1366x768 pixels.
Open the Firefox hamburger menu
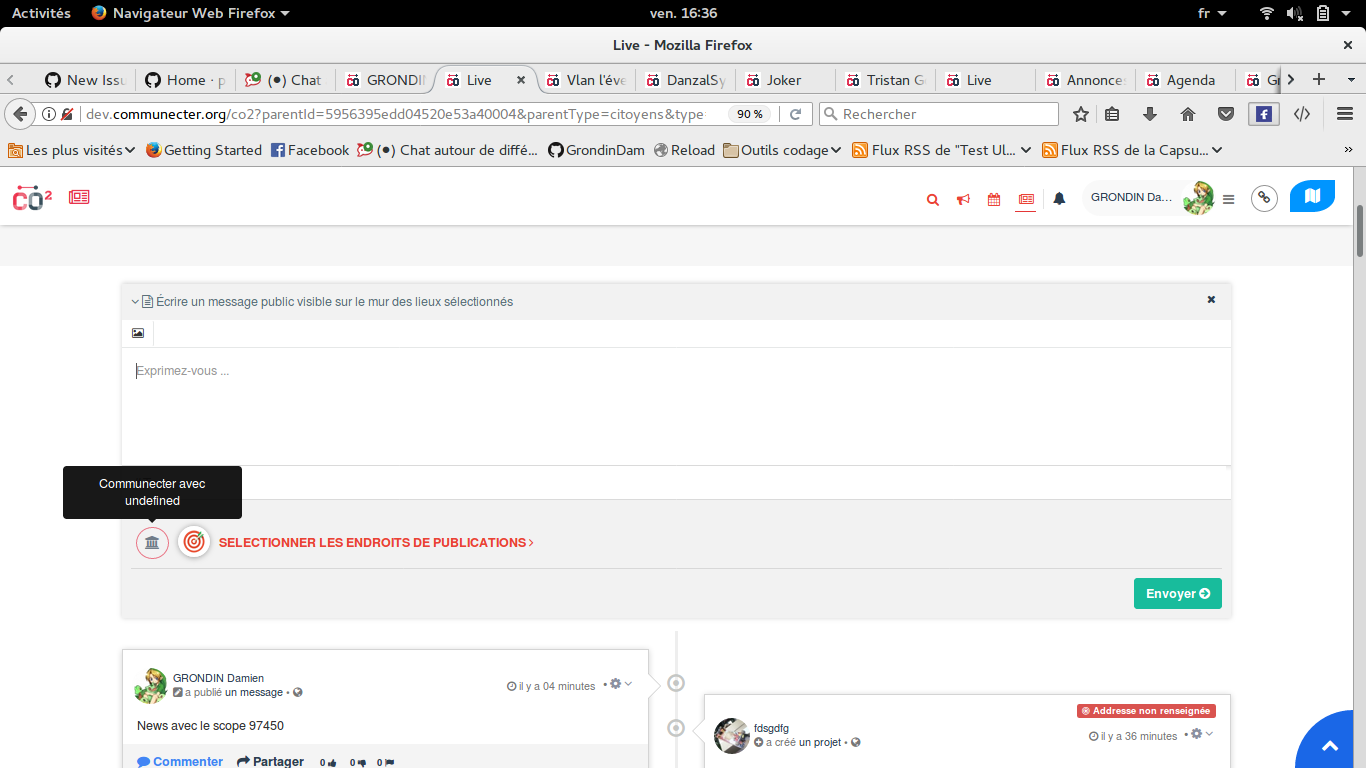point(1344,114)
